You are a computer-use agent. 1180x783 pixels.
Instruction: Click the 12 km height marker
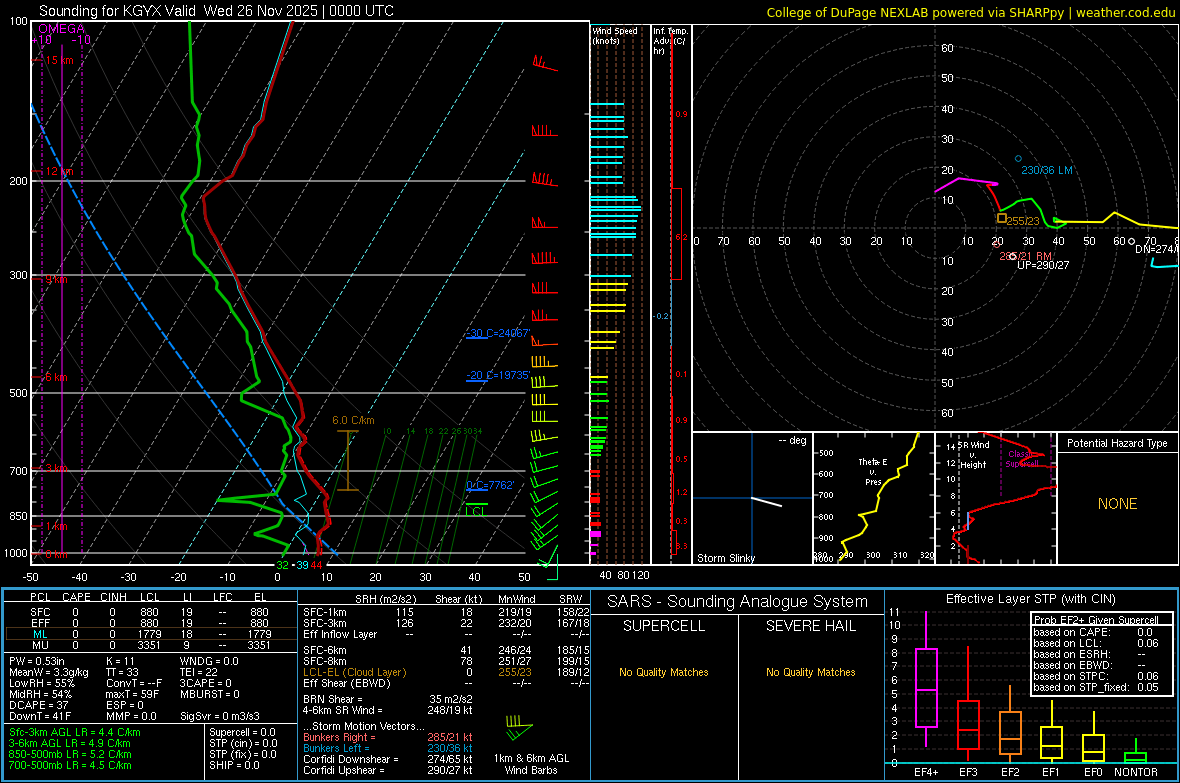coord(59,172)
